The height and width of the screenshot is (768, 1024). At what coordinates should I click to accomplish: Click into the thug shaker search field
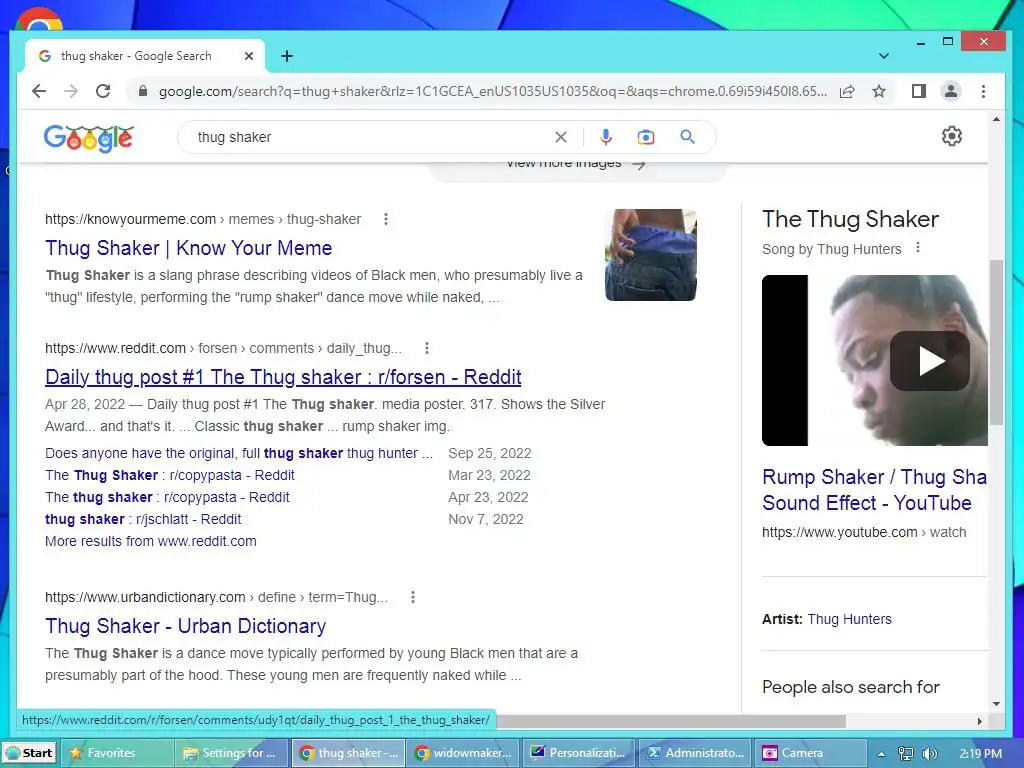tap(372, 137)
